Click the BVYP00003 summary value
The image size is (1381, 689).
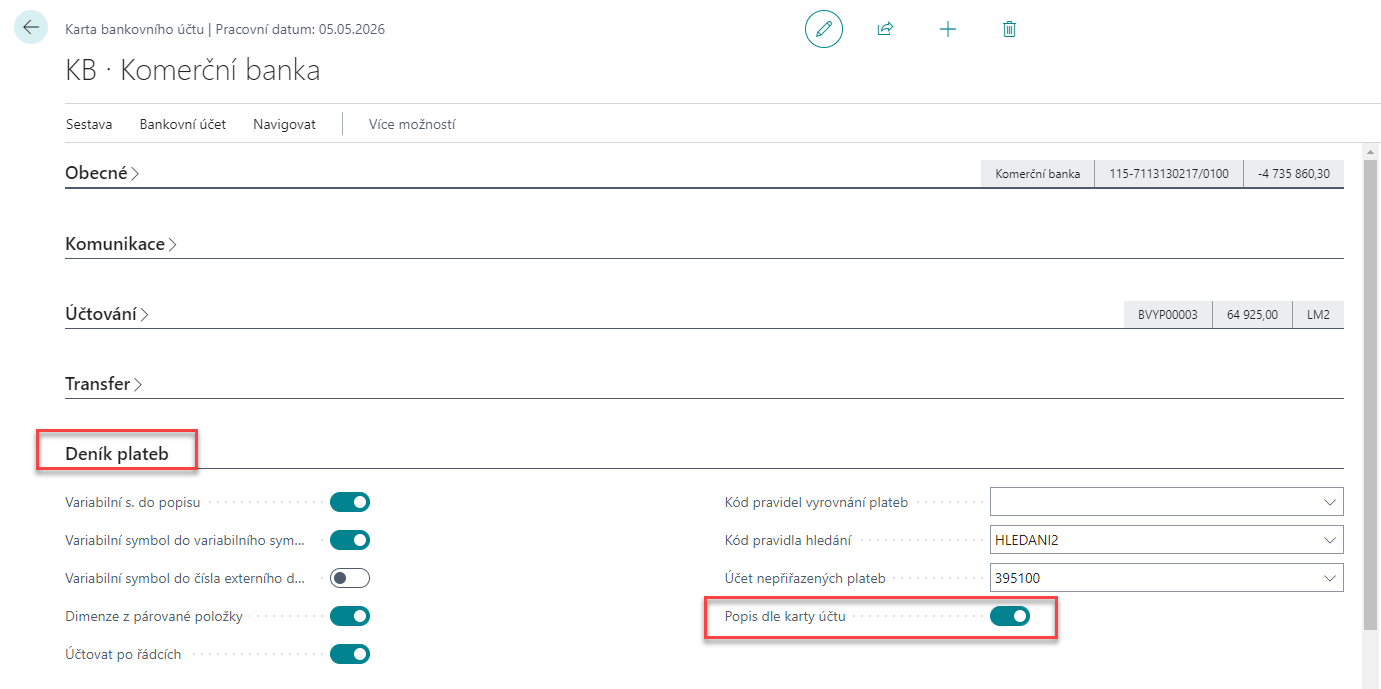click(x=1168, y=314)
